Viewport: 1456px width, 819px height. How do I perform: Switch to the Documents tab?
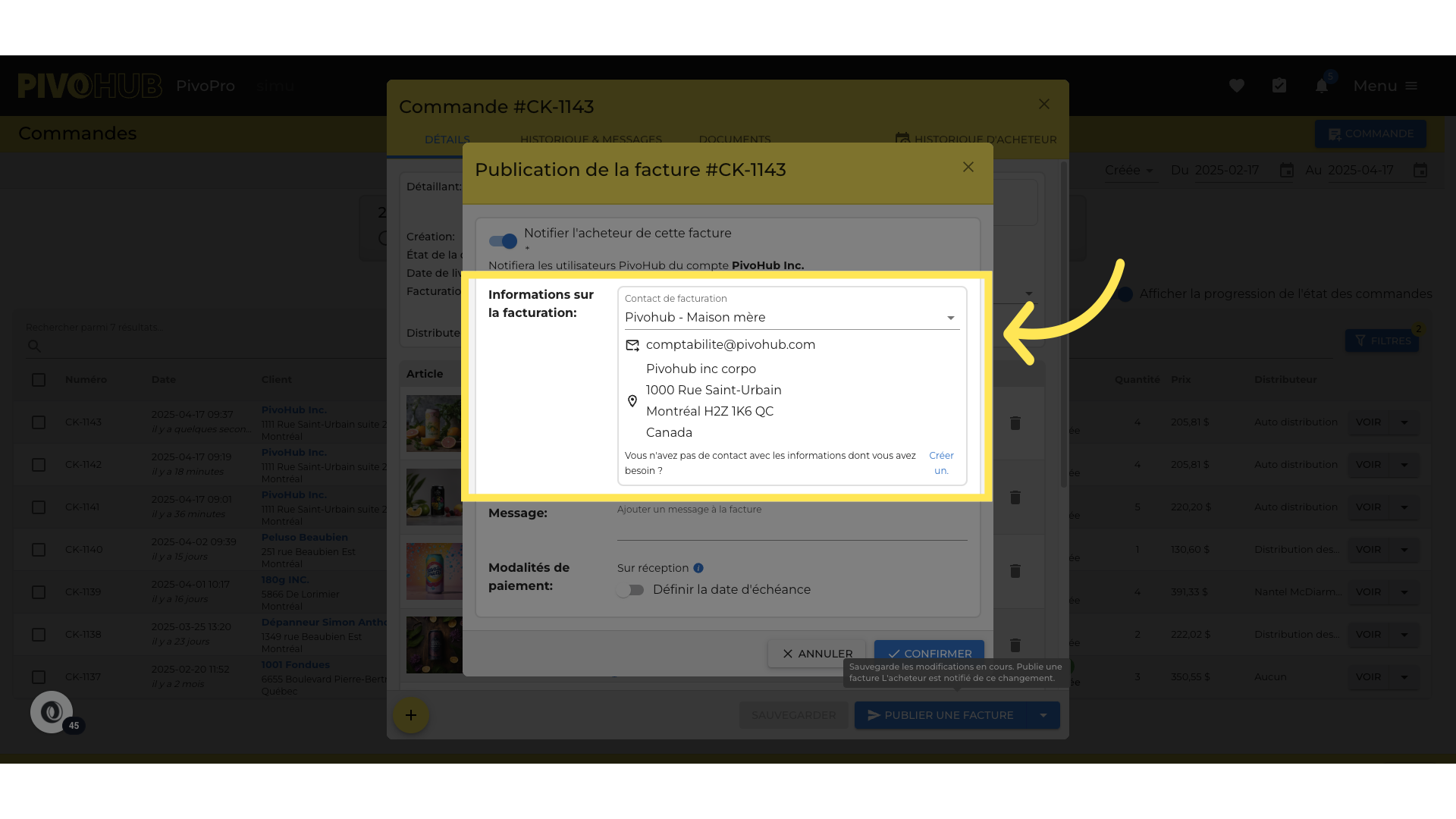[734, 140]
